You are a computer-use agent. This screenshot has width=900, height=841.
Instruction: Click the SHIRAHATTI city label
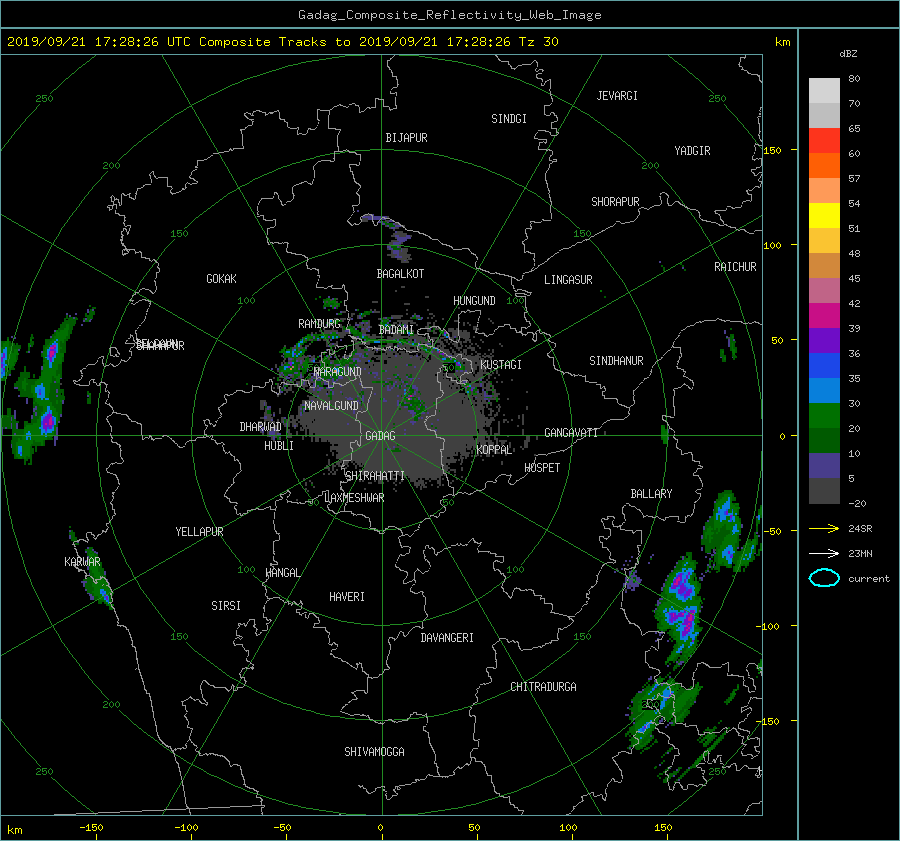[375, 475]
